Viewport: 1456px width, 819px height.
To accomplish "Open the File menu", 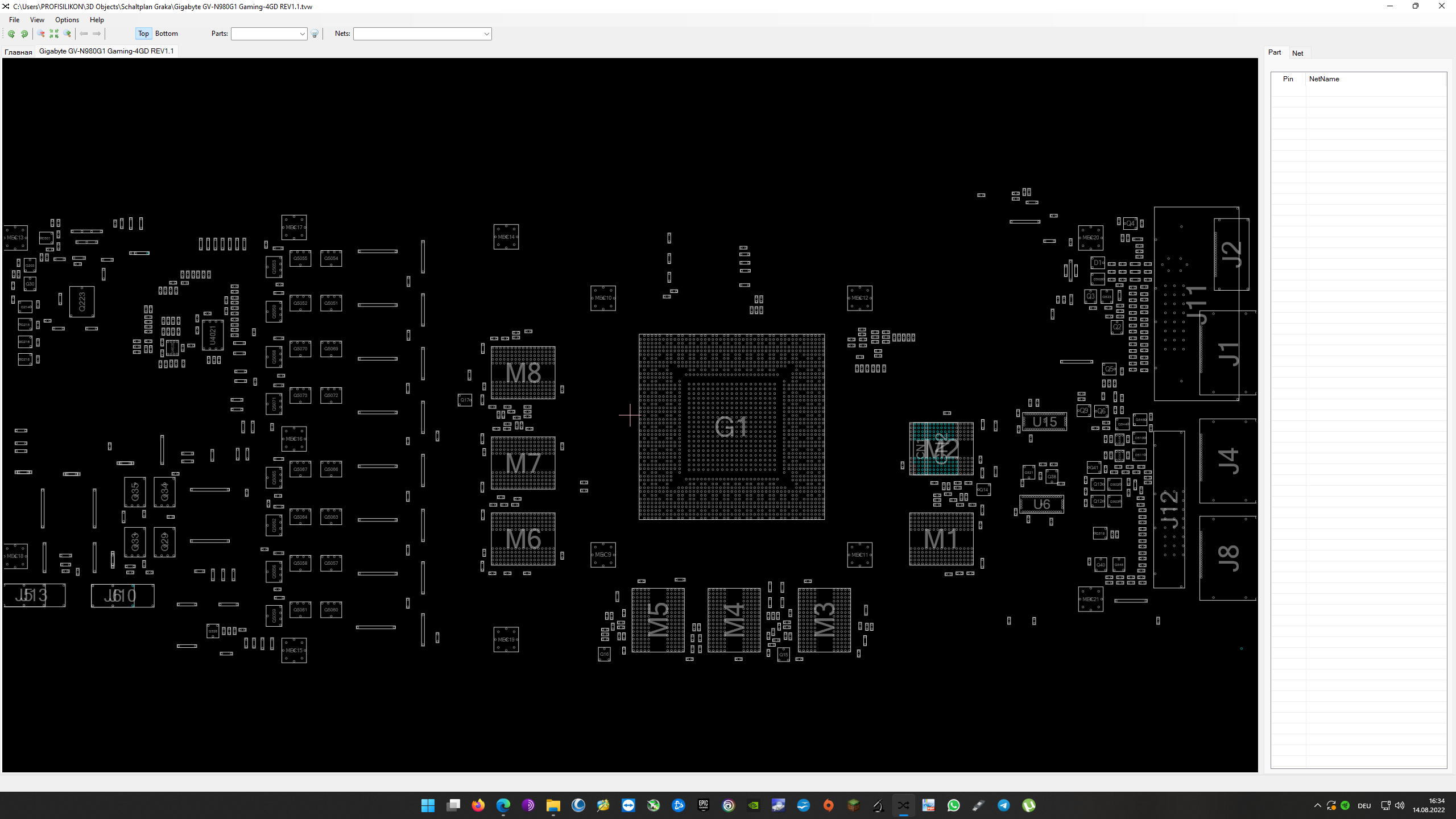I will 14,20.
